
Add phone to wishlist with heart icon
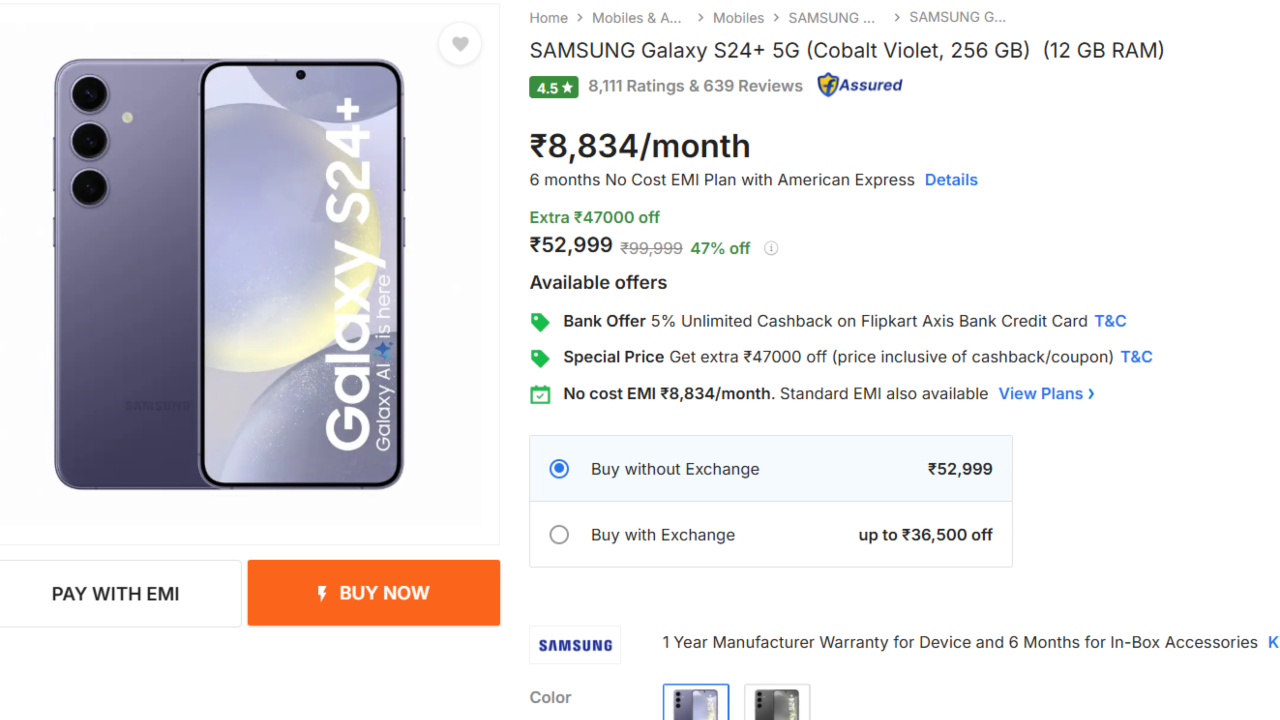[460, 44]
